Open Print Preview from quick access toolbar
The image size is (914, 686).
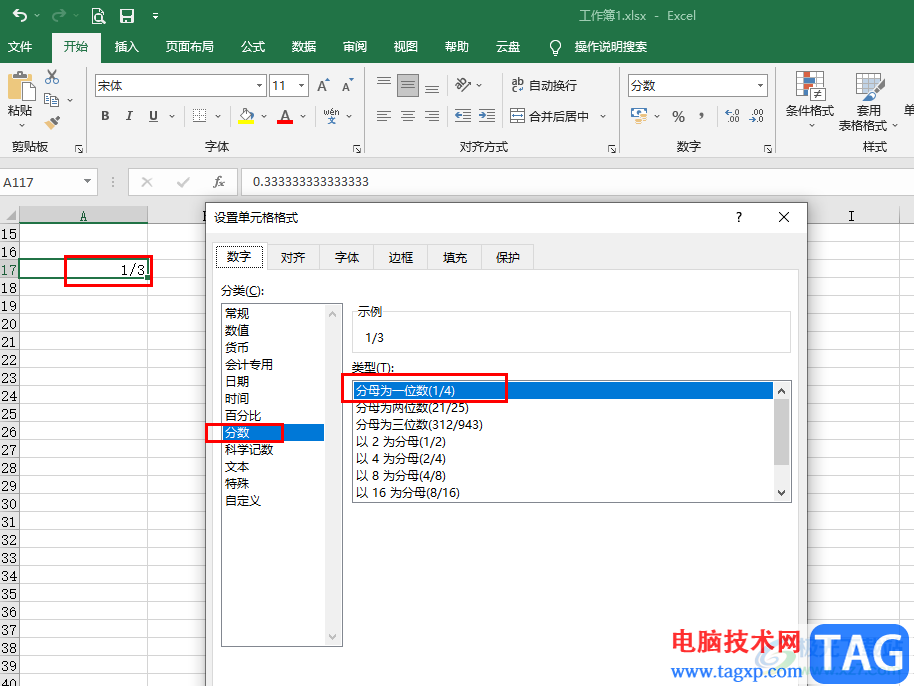coord(98,16)
